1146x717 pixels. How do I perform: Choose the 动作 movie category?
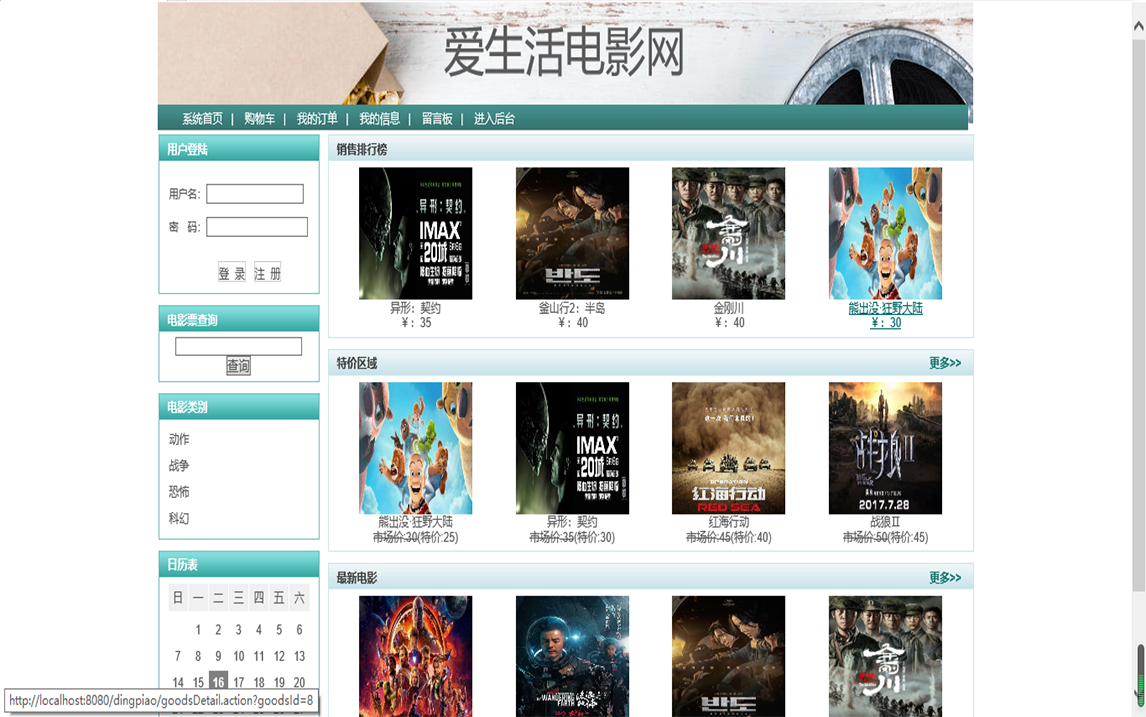click(x=179, y=439)
